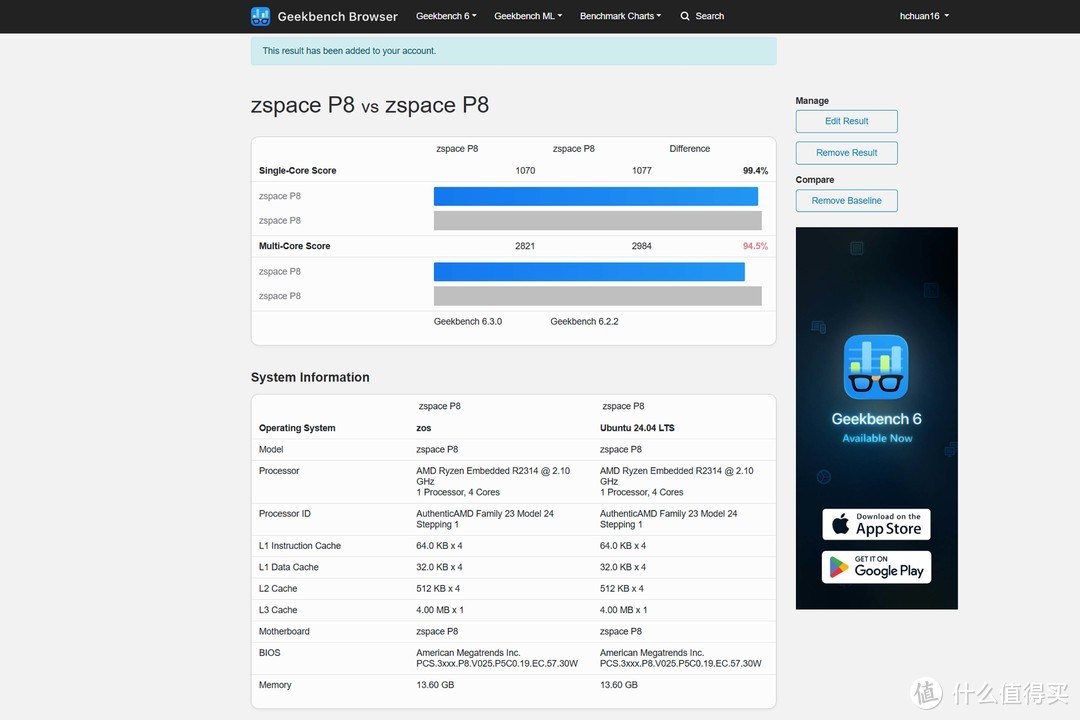Open the hchuan16 account dropdown
The height and width of the screenshot is (720, 1080).
(x=924, y=16)
